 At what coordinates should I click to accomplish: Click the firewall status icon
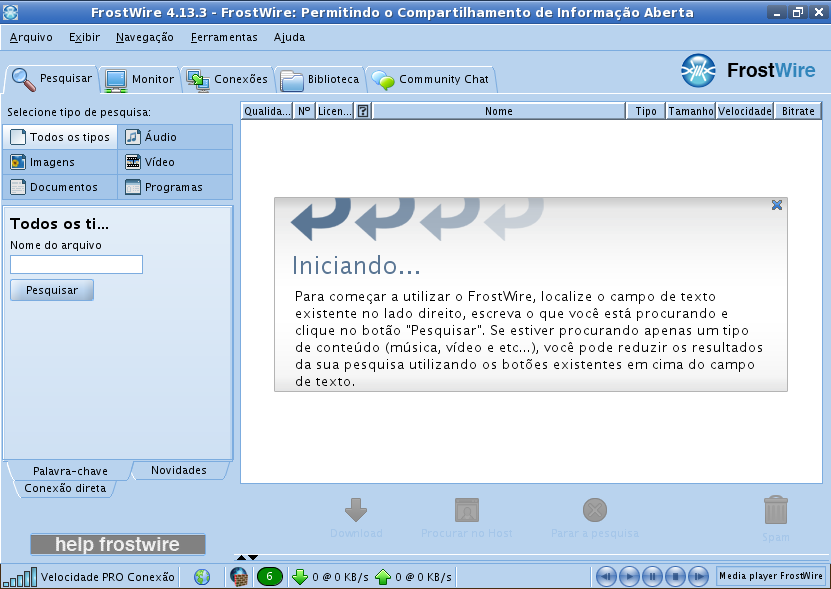[239, 576]
